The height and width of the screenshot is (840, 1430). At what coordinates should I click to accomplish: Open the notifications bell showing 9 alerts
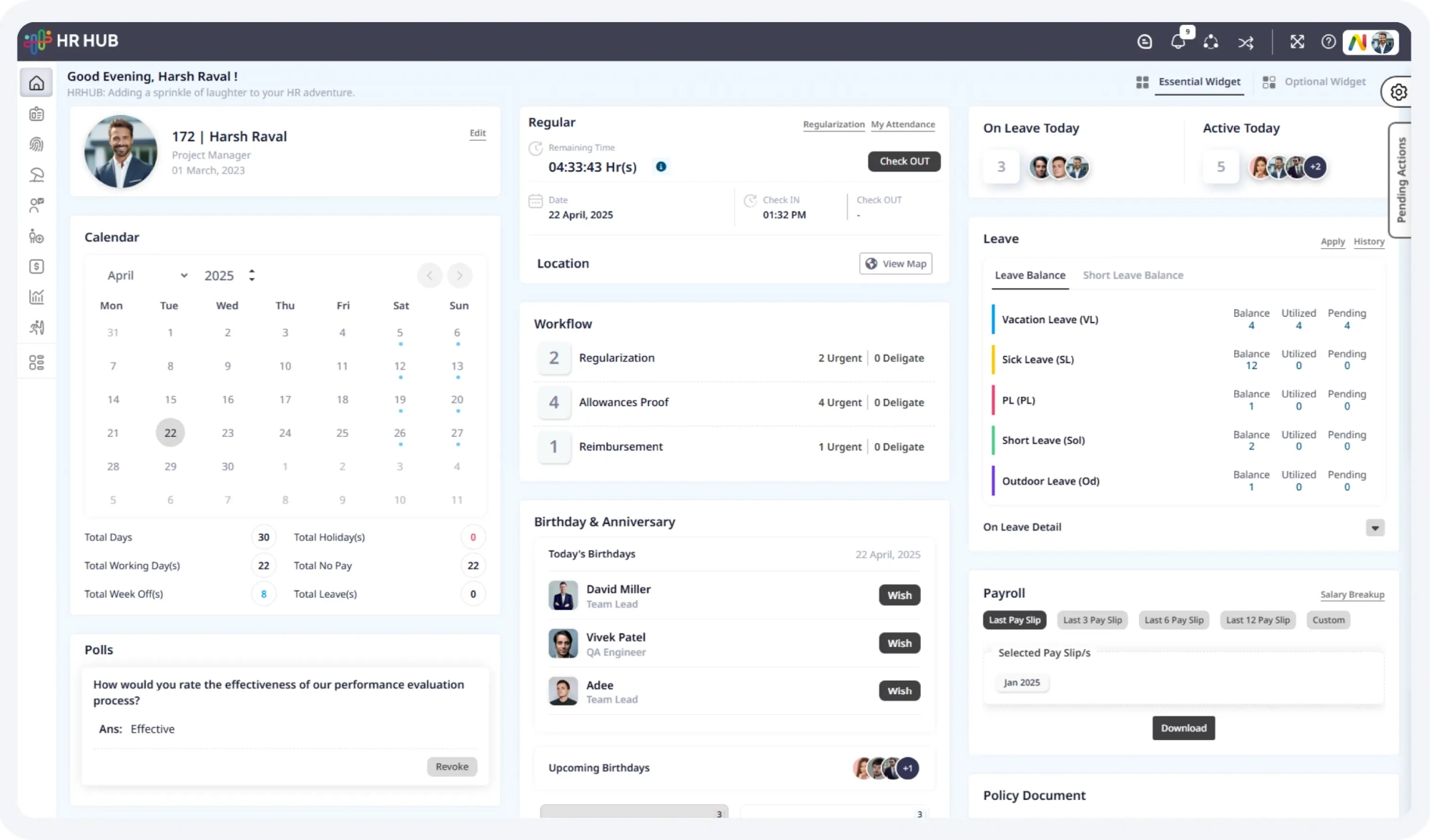[1179, 42]
